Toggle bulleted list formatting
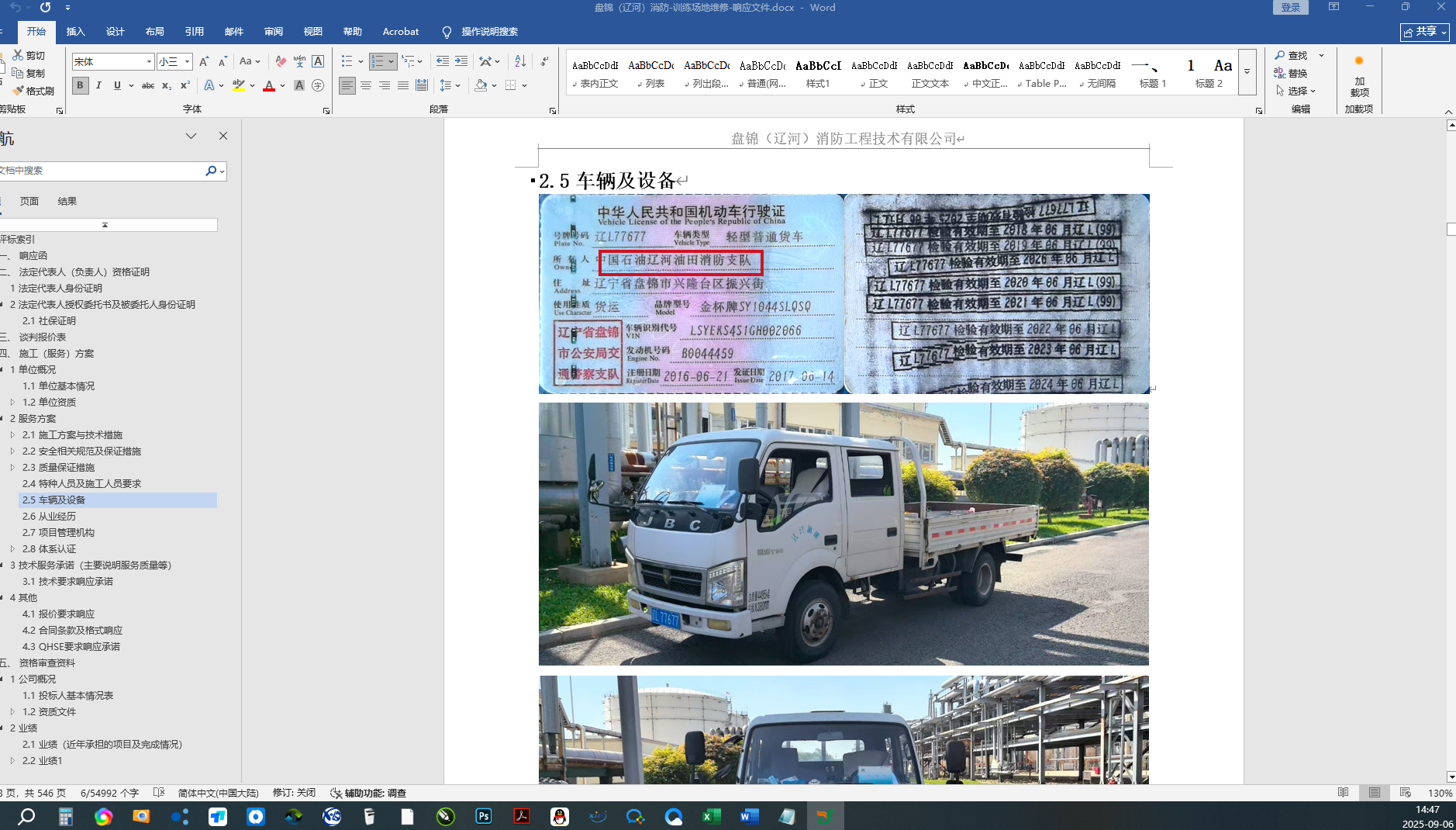The width and height of the screenshot is (1456, 830). (347, 61)
